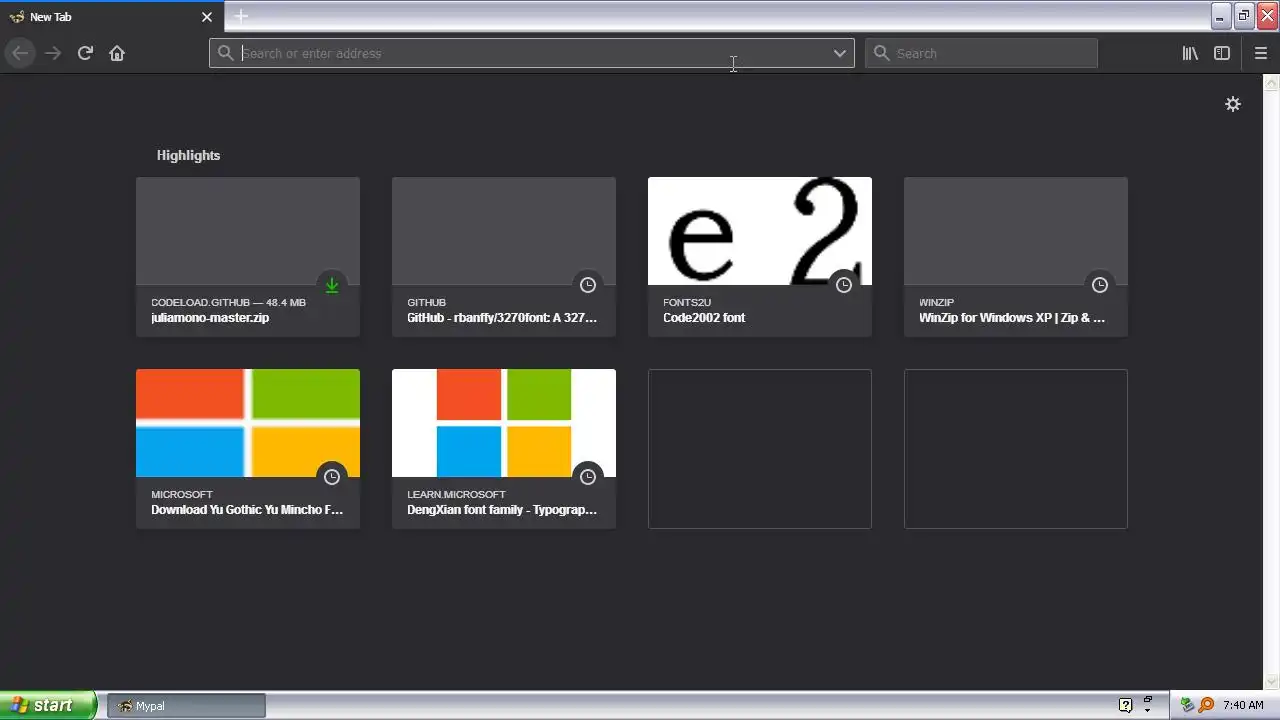Click magnifier icon in the Search box

tap(882, 53)
